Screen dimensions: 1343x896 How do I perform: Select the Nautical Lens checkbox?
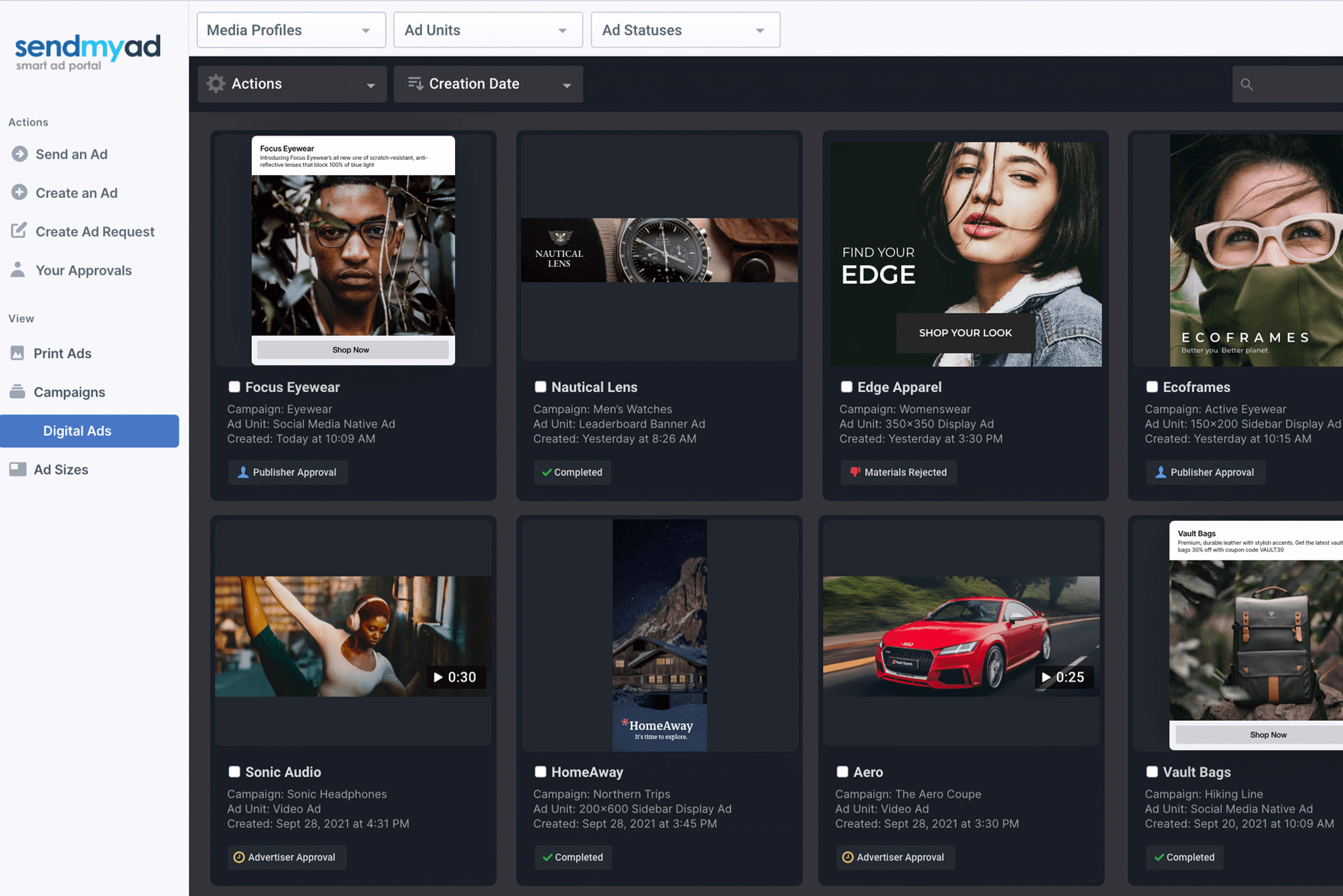tap(541, 387)
